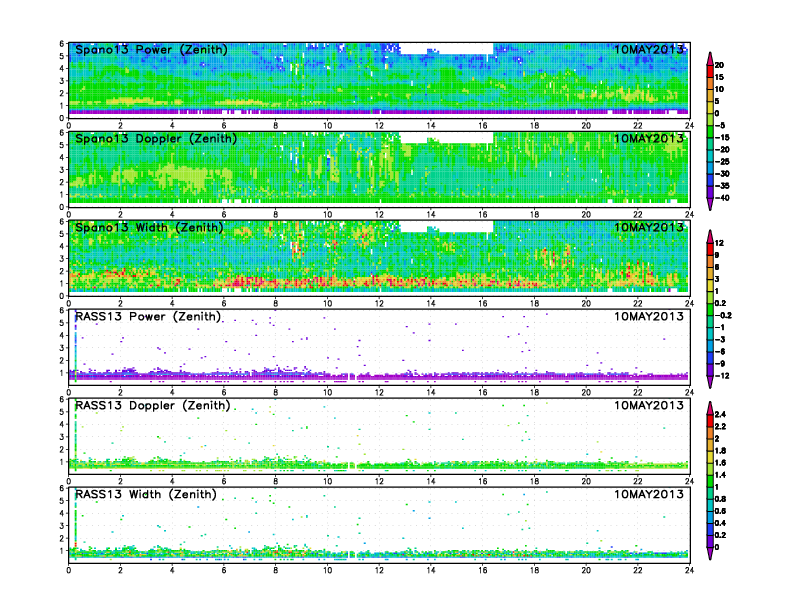Click the 'Spano13 Power (Zenith)' panel title
792x612 pixels.
point(151,49)
